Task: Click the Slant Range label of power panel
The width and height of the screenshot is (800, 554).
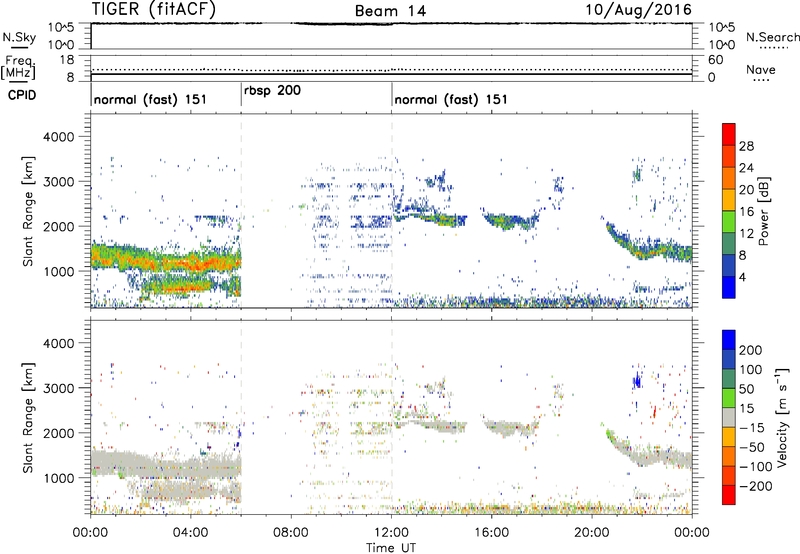Action: tap(28, 211)
